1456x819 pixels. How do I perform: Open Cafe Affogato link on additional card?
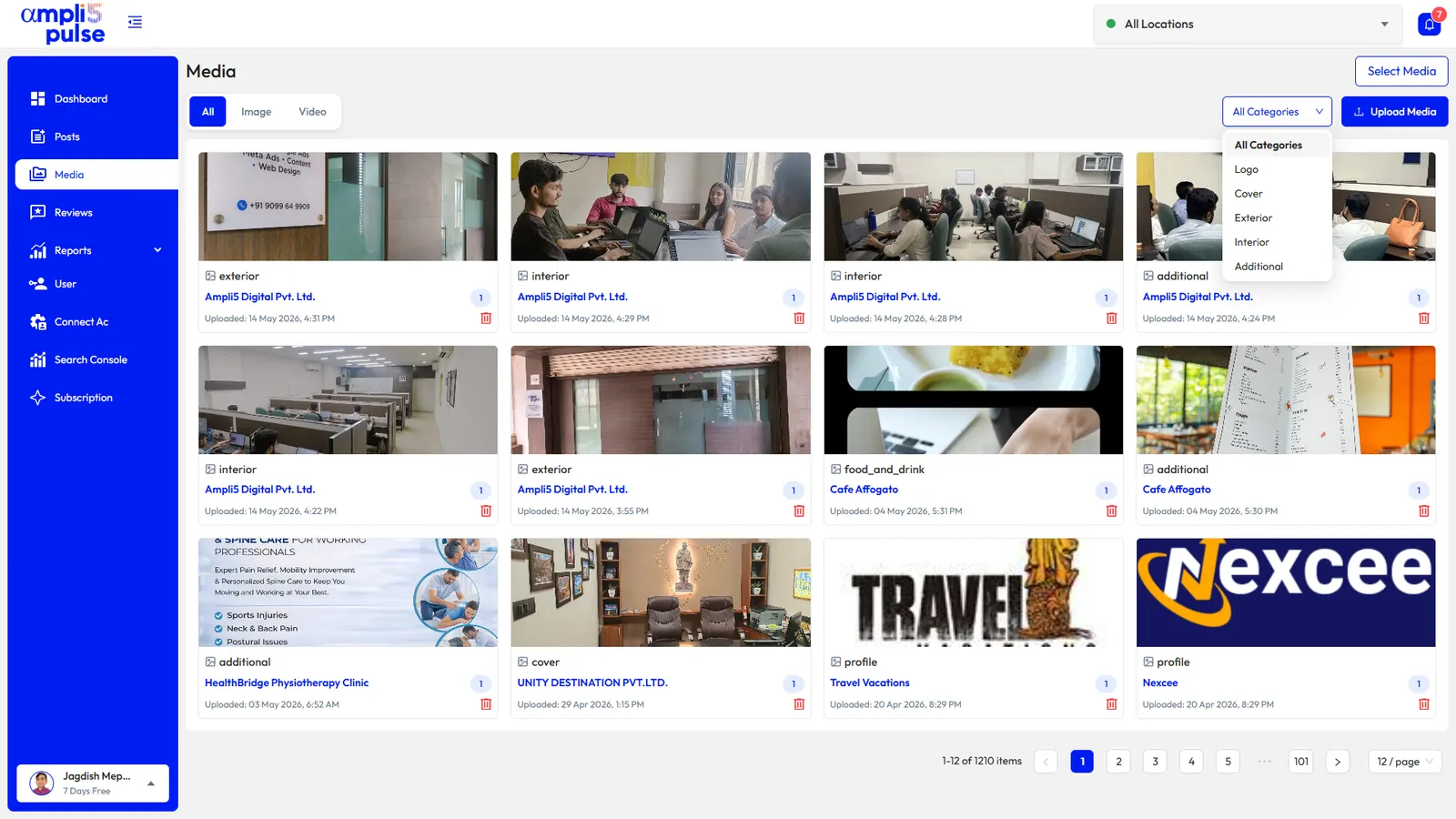point(1176,490)
